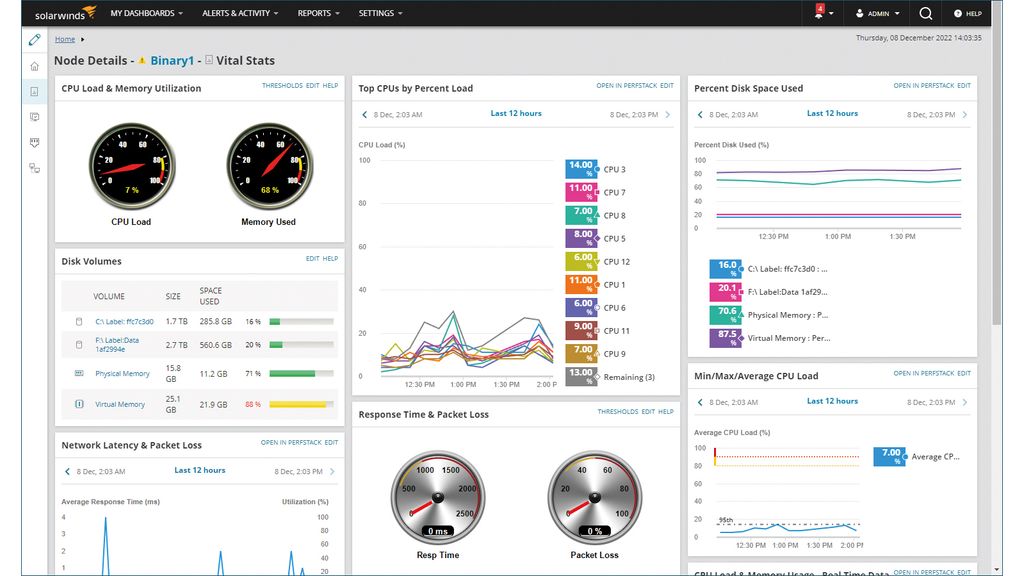Image resolution: width=1024 pixels, height=576 pixels.
Task: Click the forward chevron in Min/Max/Average CPU Load
Action: 963,400
